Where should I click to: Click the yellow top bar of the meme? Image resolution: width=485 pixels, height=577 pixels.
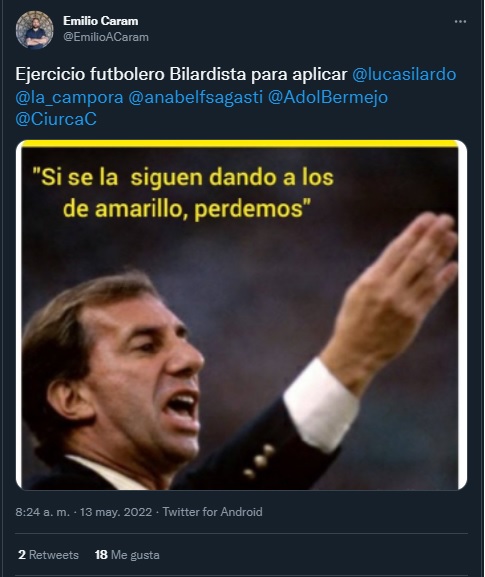240,144
